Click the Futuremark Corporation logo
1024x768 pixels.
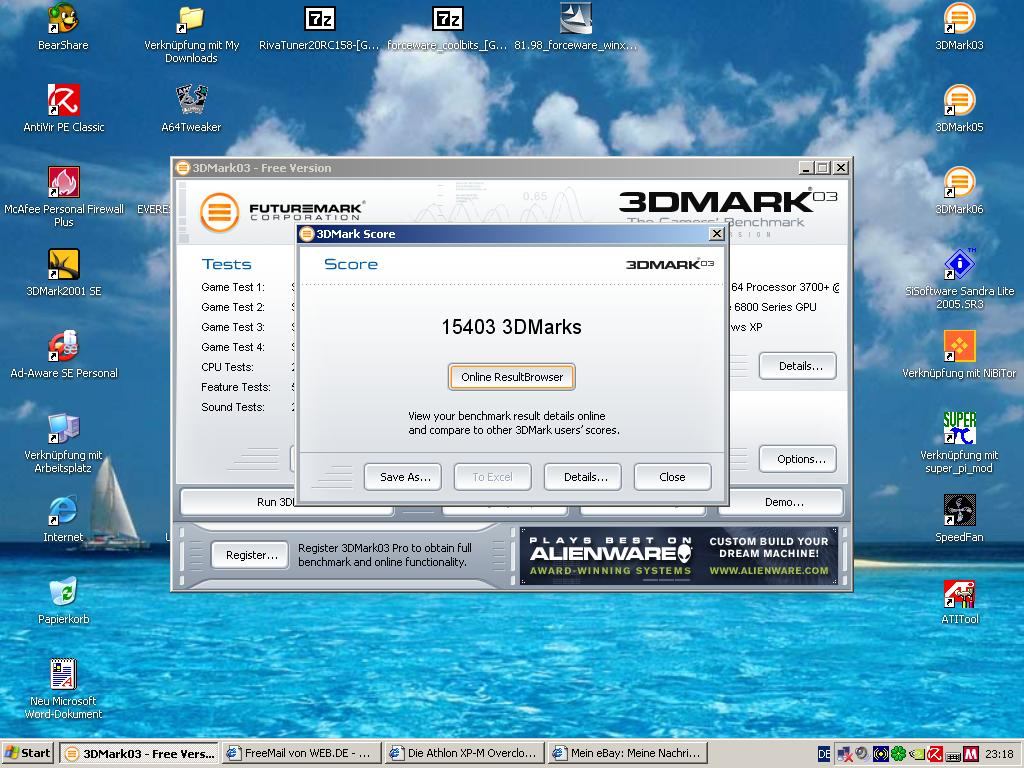[283, 212]
